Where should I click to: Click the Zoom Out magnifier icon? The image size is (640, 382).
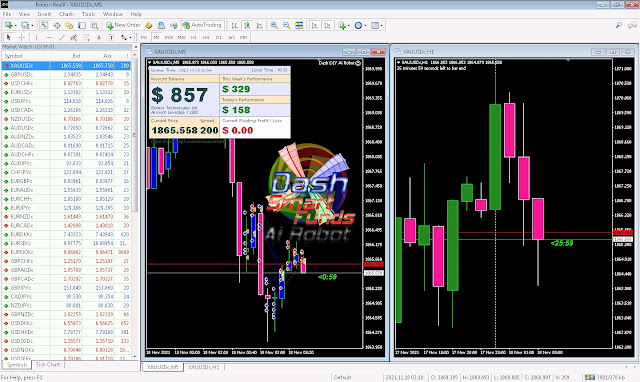pyautogui.click(x=287, y=25)
